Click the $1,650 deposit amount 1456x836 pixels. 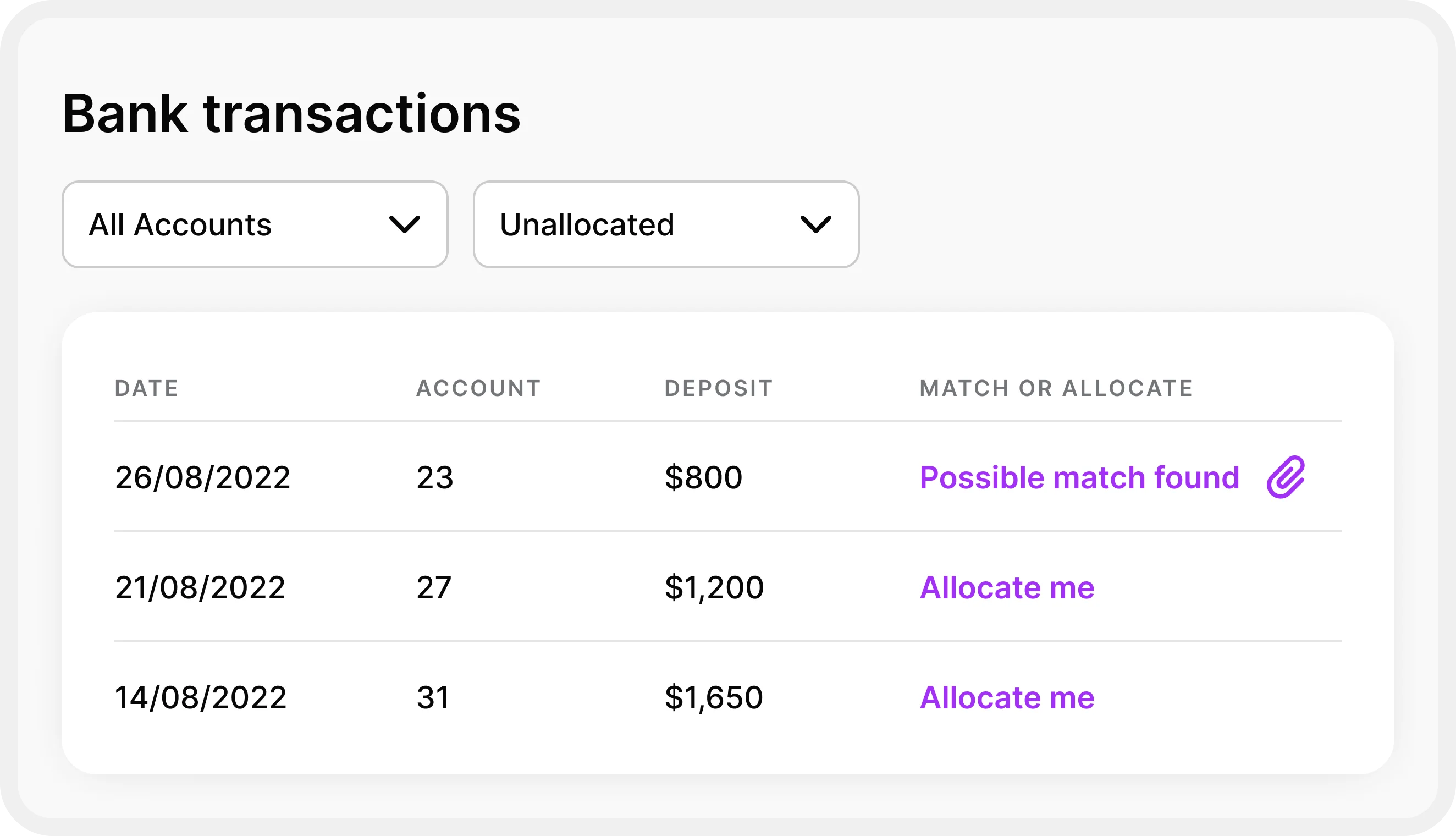click(x=713, y=697)
